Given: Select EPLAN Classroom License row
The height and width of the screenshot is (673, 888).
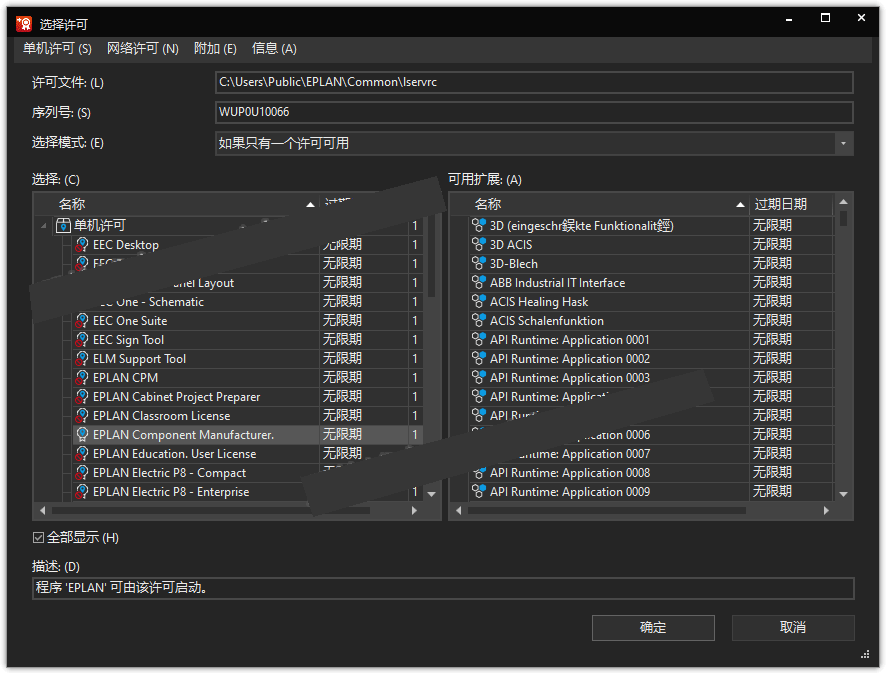Looking at the screenshot, I should click(x=248, y=416).
